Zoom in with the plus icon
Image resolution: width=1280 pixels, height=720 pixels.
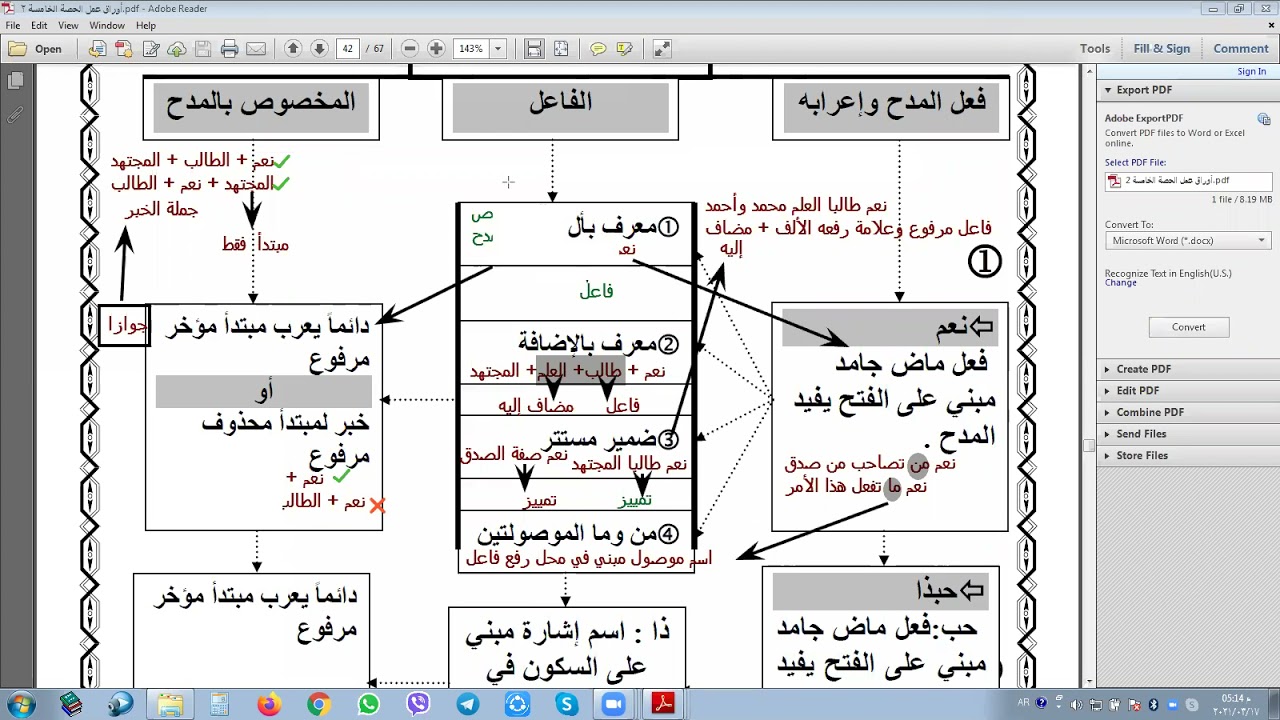coord(436,48)
